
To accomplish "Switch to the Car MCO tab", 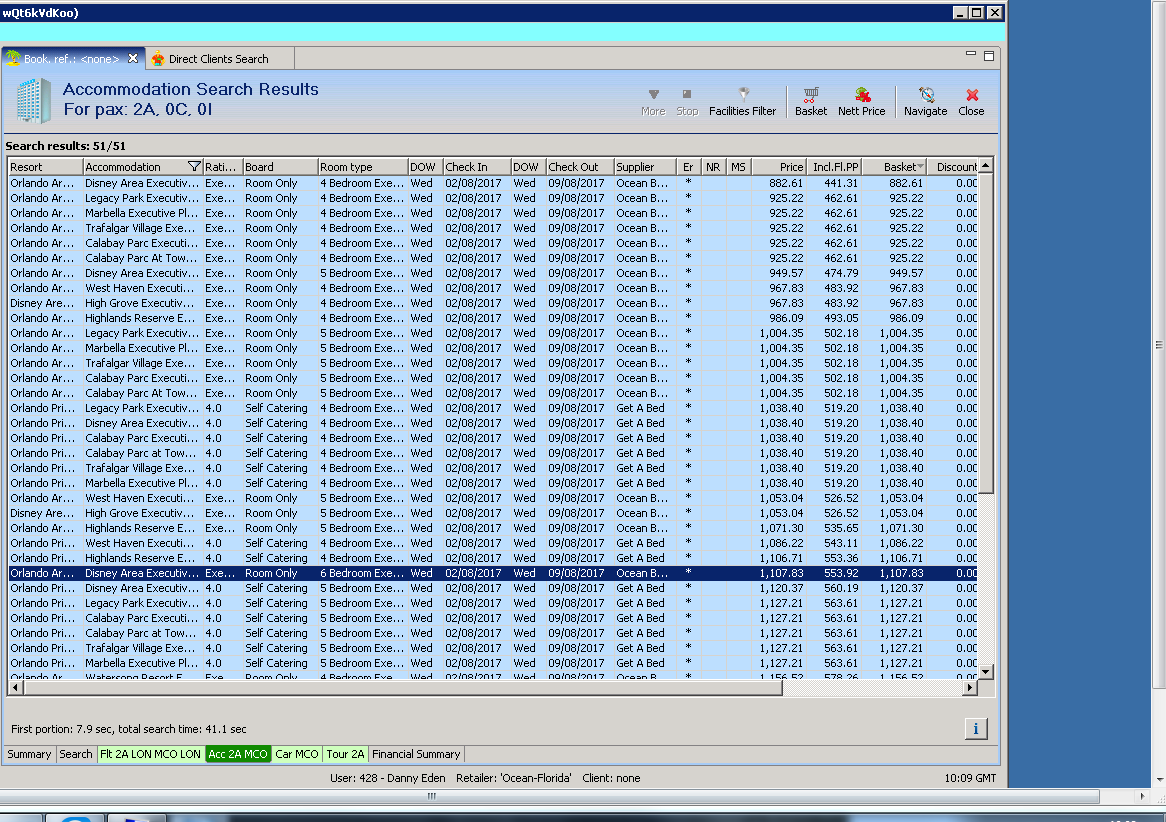I will point(297,754).
